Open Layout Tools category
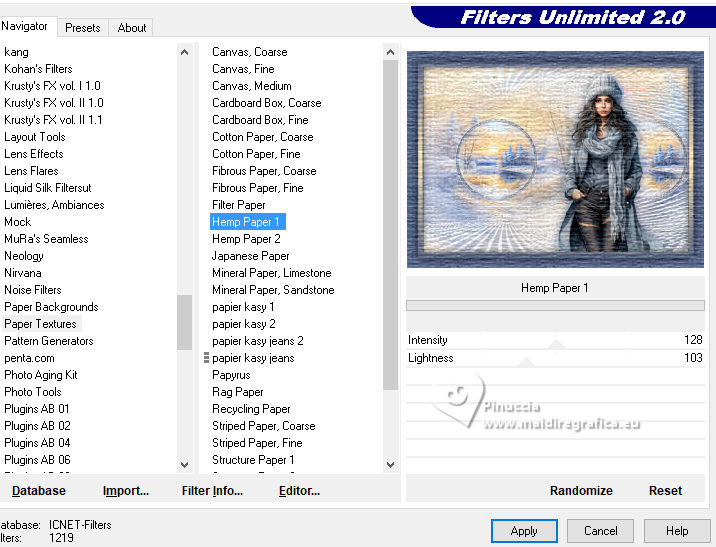 coord(35,137)
